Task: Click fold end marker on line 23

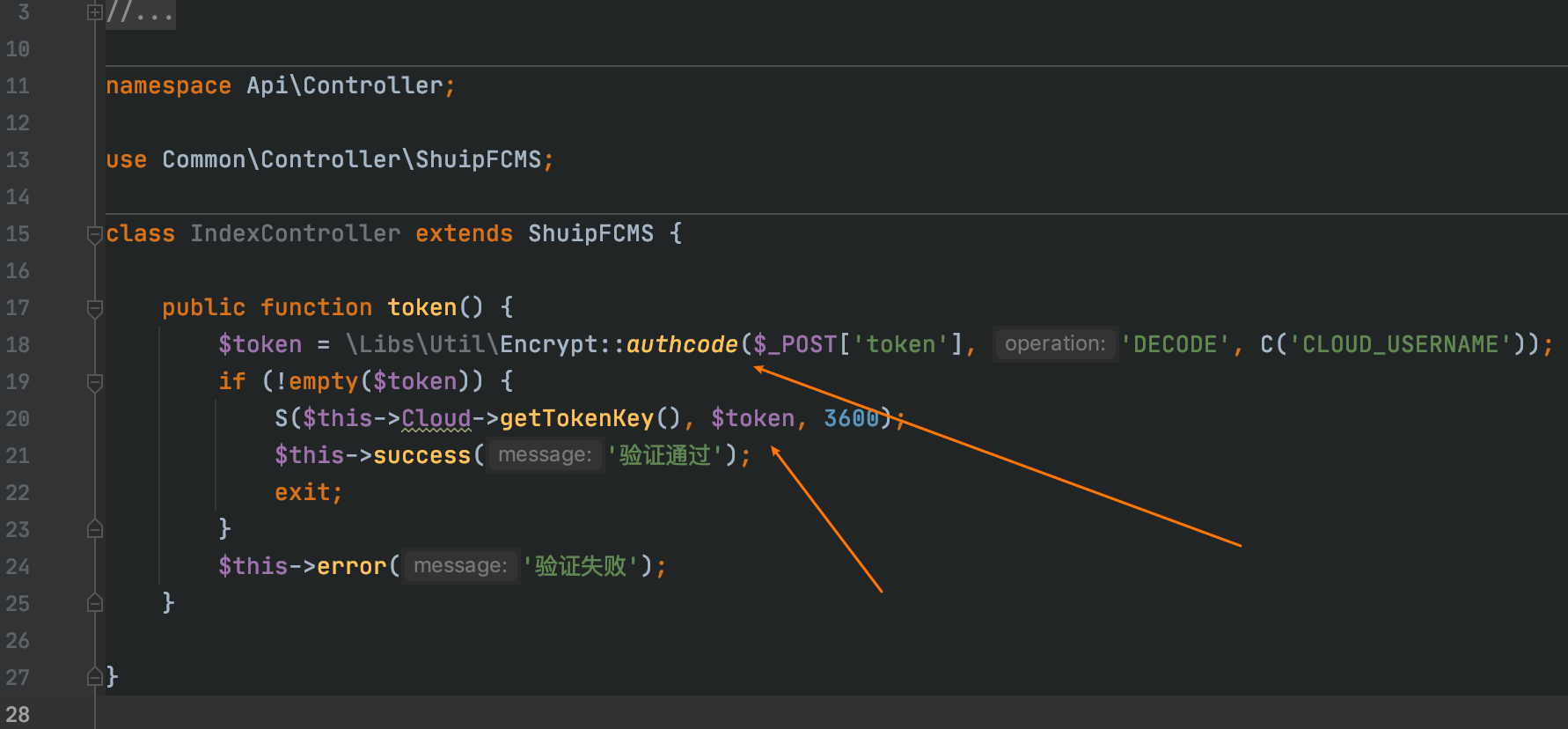Action: click(95, 529)
